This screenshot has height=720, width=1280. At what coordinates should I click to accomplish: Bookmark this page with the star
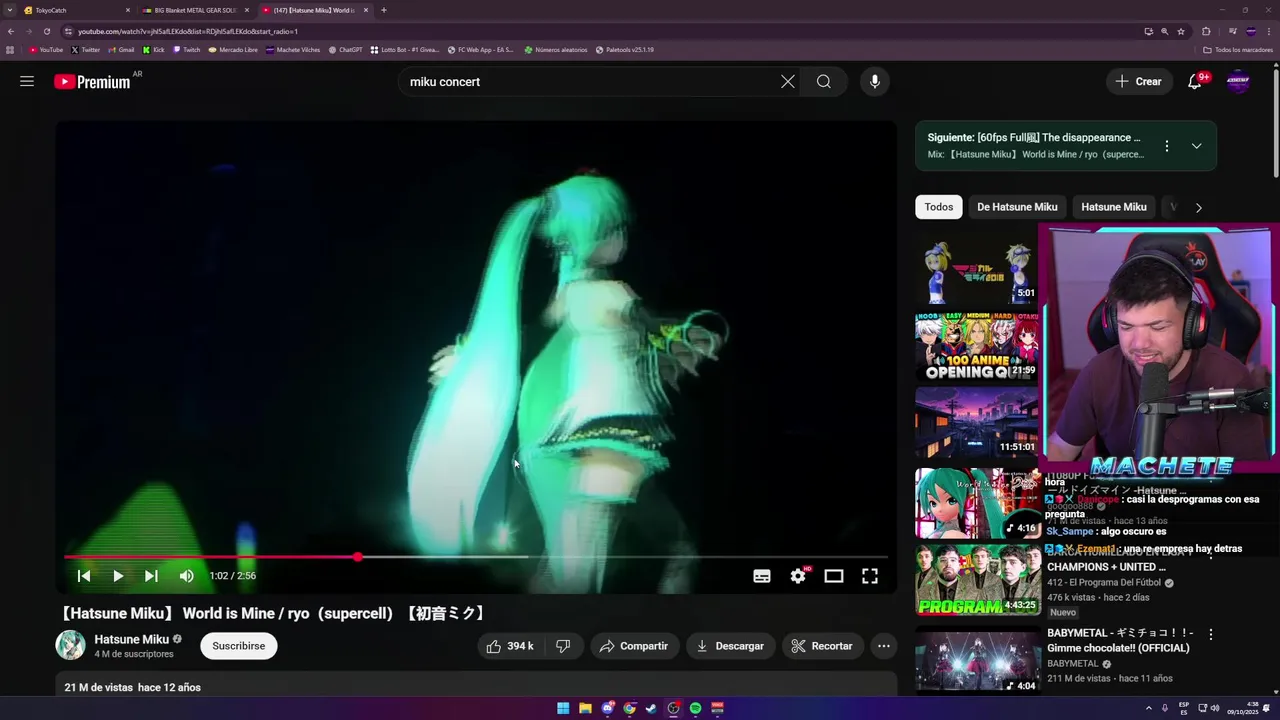point(1181,31)
